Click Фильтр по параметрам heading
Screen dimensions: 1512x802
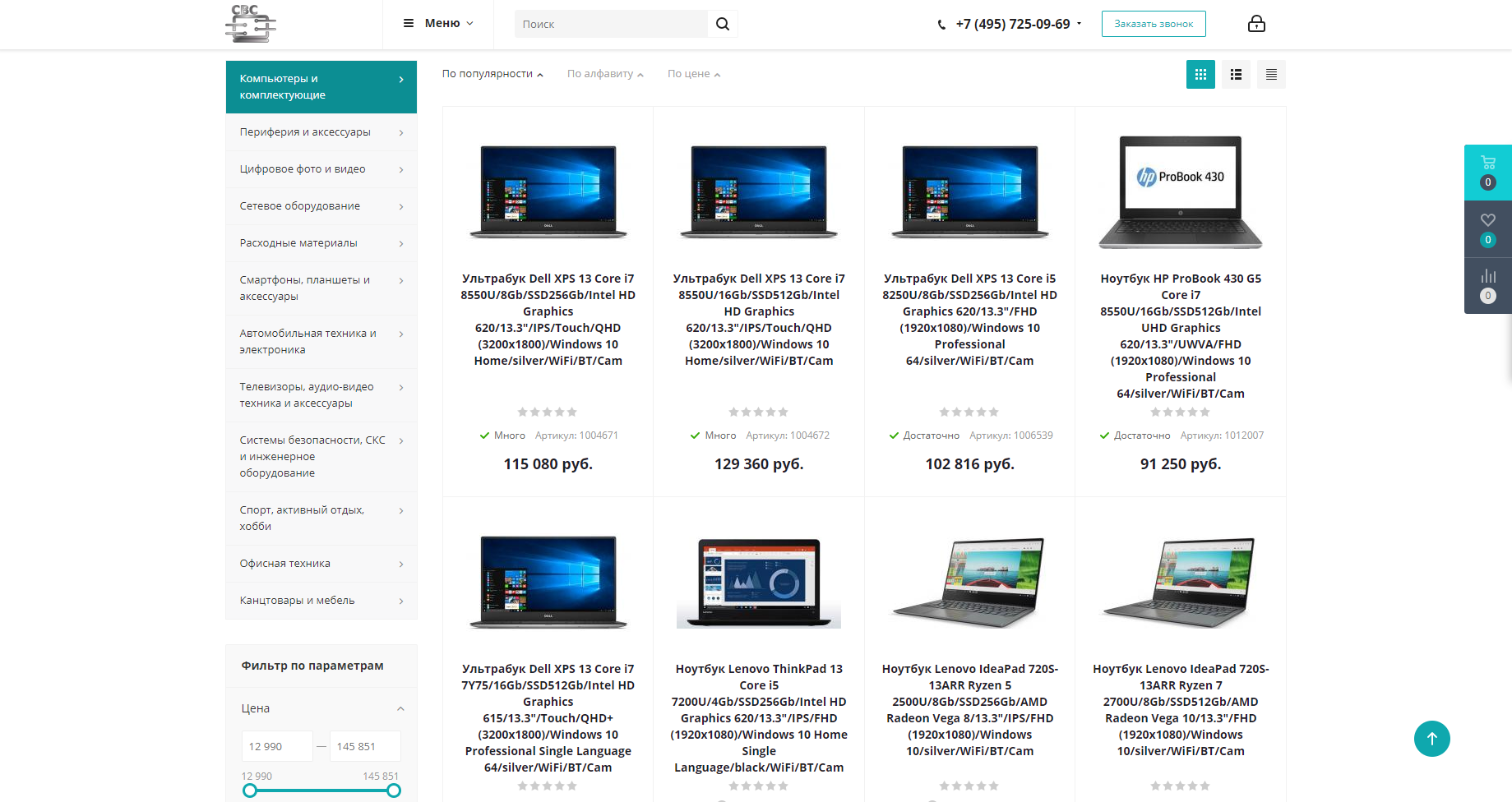(x=312, y=666)
